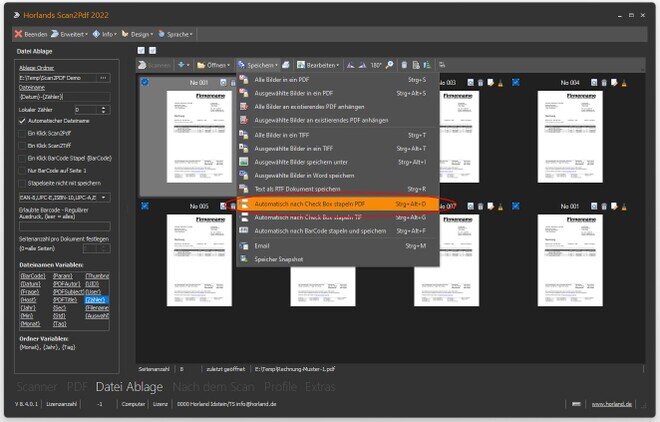Increase Lokaler Zähler with the stepper arrows
The image size is (660, 422).
(104, 108)
